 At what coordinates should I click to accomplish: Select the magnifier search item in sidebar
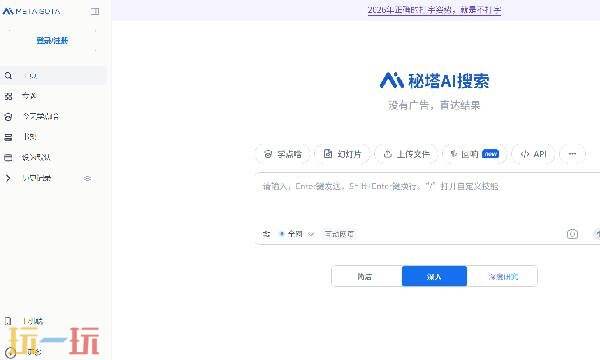point(53,76)
